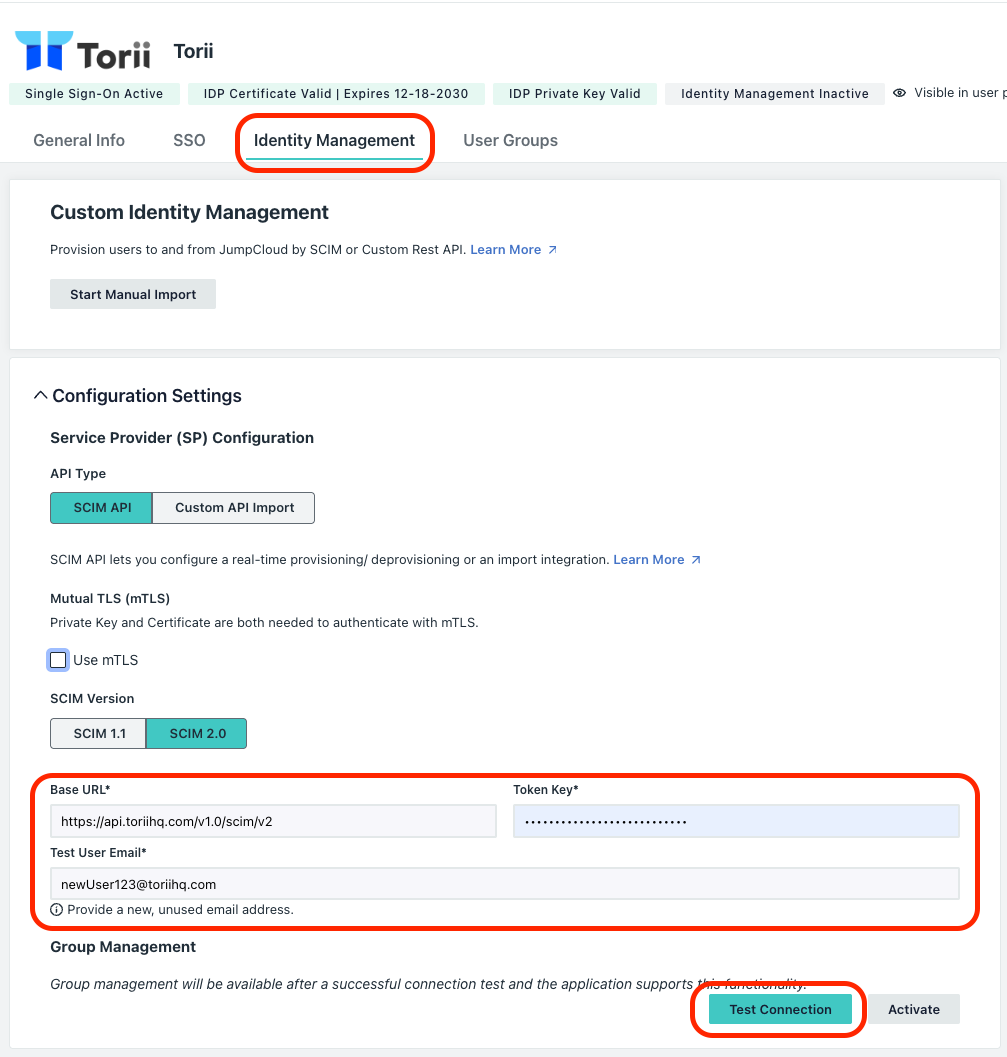Collapse the Configuration Settings chevron
Viewport: 1007px width, 1057px height.
(40, 395)
